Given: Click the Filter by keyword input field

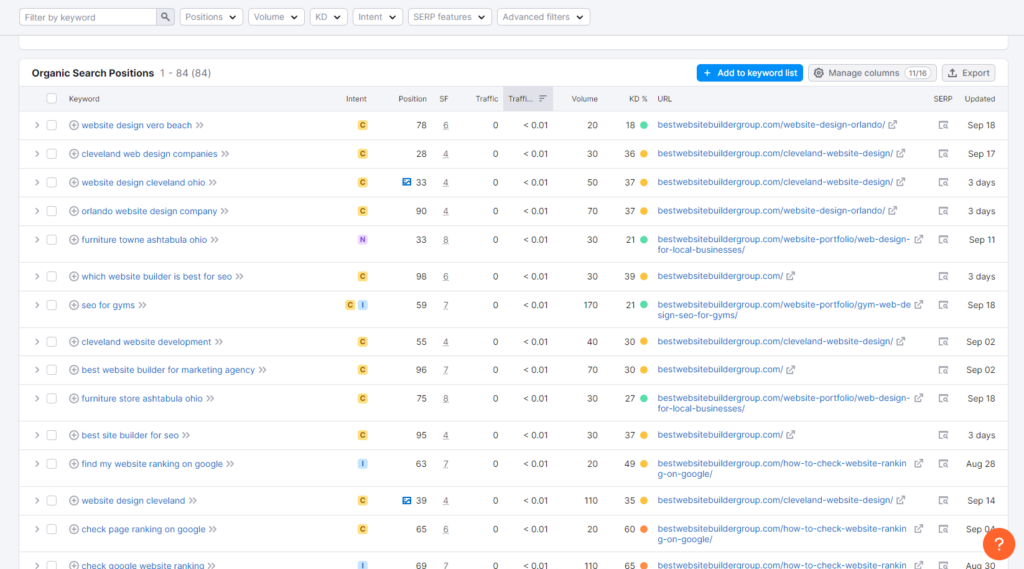Looking at the screenshot, I should point(88,17).
